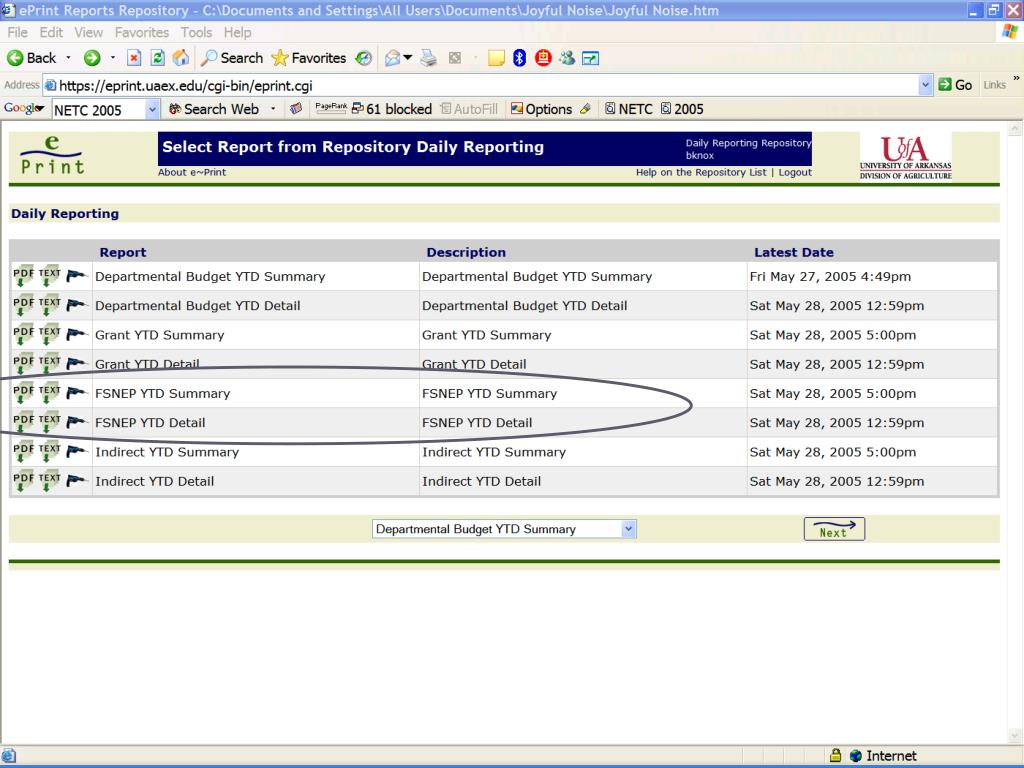The height and width of the screenshot is (768, 1024).
Task: Download PDF of Grant YTD Summary
Action: 24,335
